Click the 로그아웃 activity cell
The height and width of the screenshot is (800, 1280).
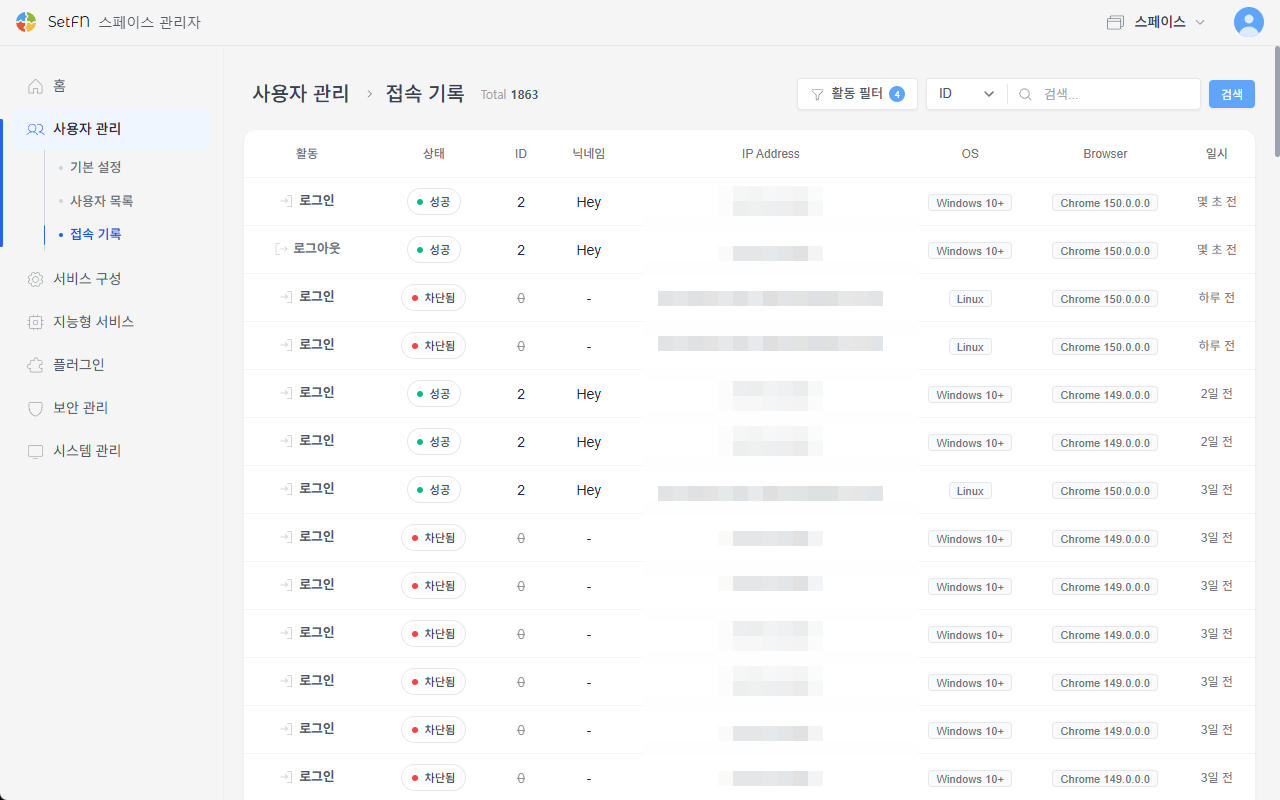[307, 249]
